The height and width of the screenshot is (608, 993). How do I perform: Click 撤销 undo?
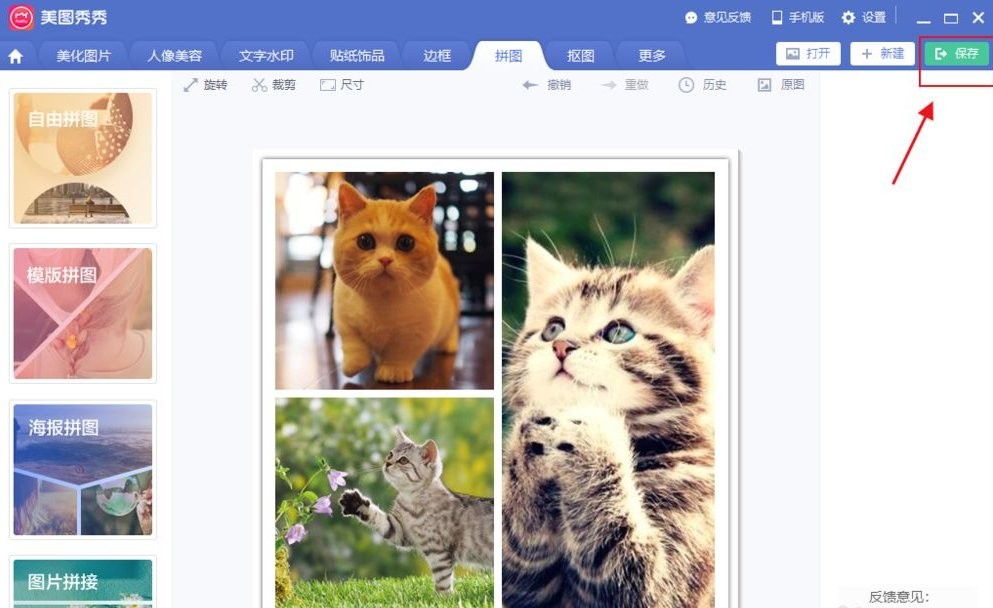click(547, 85)
